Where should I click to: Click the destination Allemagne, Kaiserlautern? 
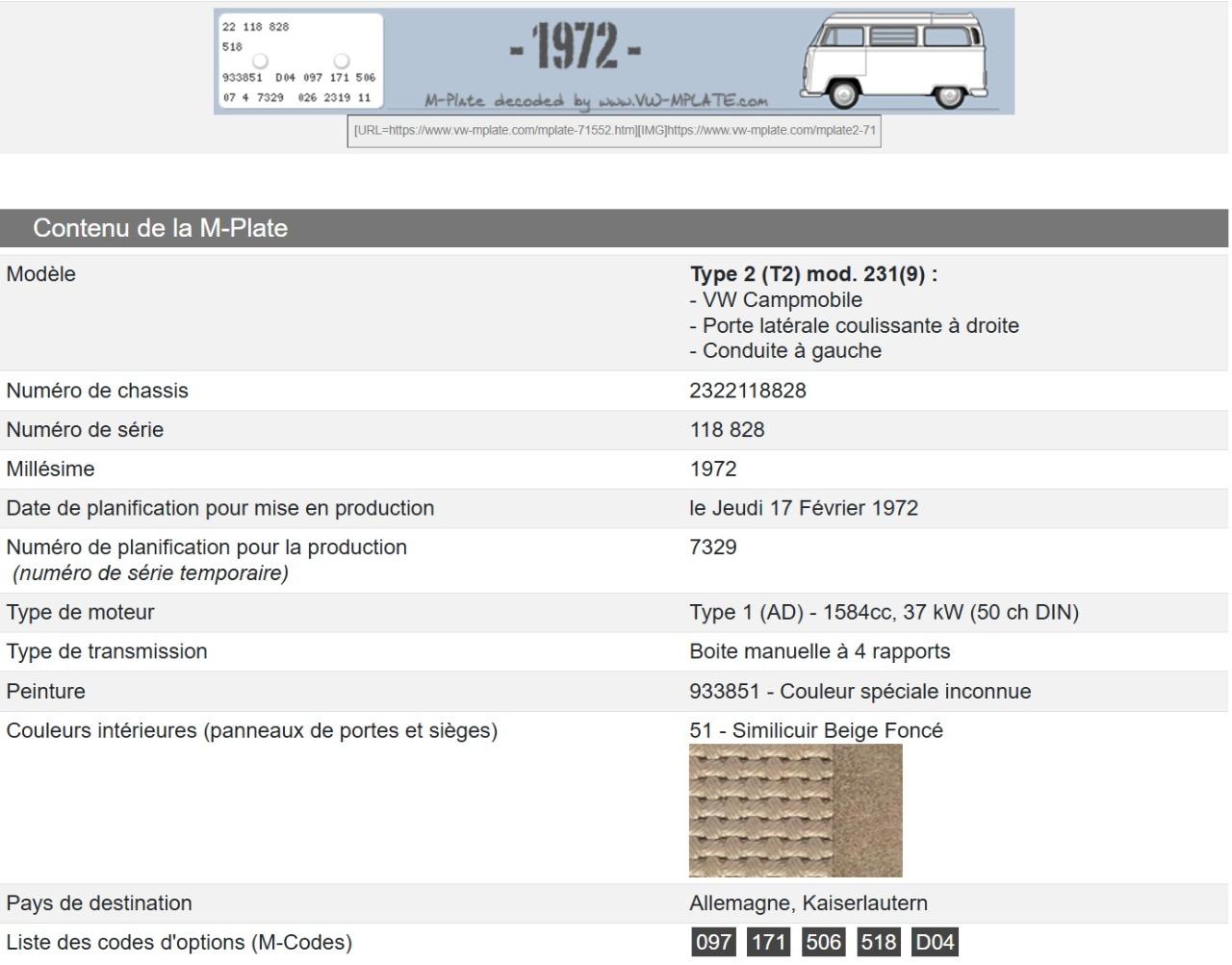pyautogui.click(x=808, y=903)
